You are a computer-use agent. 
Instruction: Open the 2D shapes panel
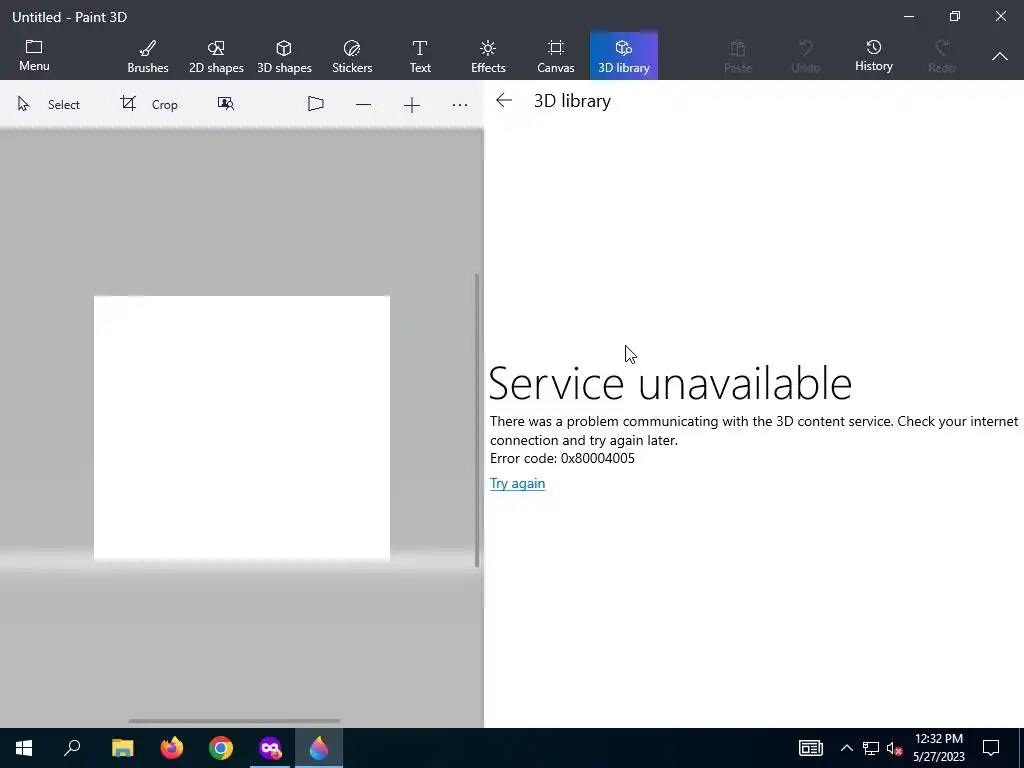pos(216,56)
